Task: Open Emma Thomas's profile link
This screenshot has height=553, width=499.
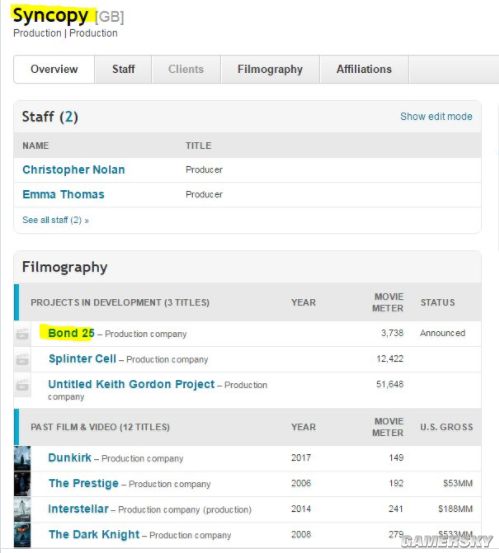Action: (63, 194)
